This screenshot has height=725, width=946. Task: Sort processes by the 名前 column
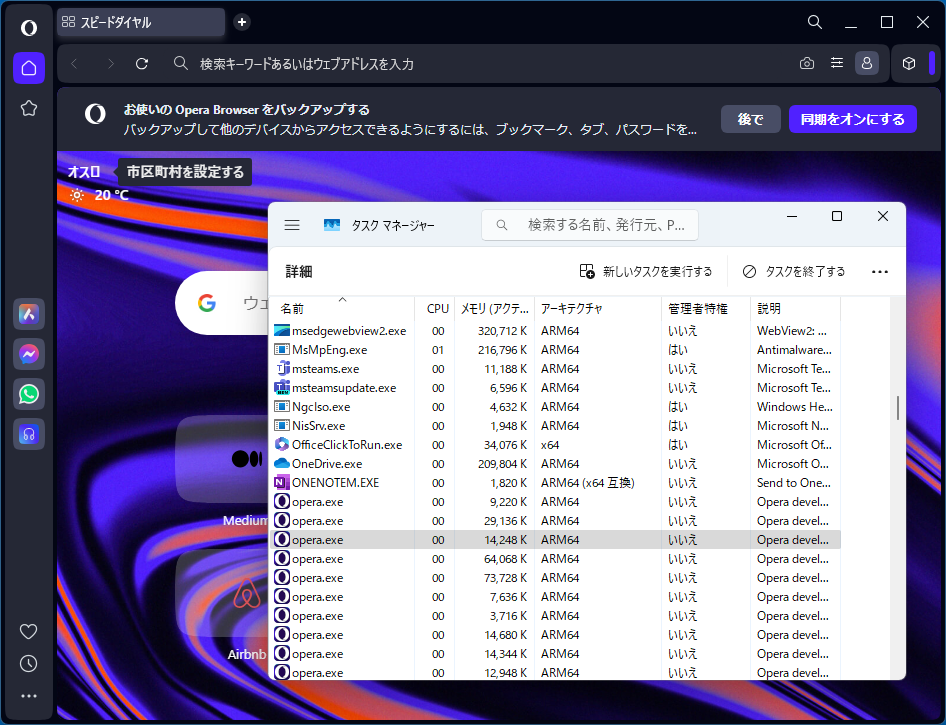290,308
